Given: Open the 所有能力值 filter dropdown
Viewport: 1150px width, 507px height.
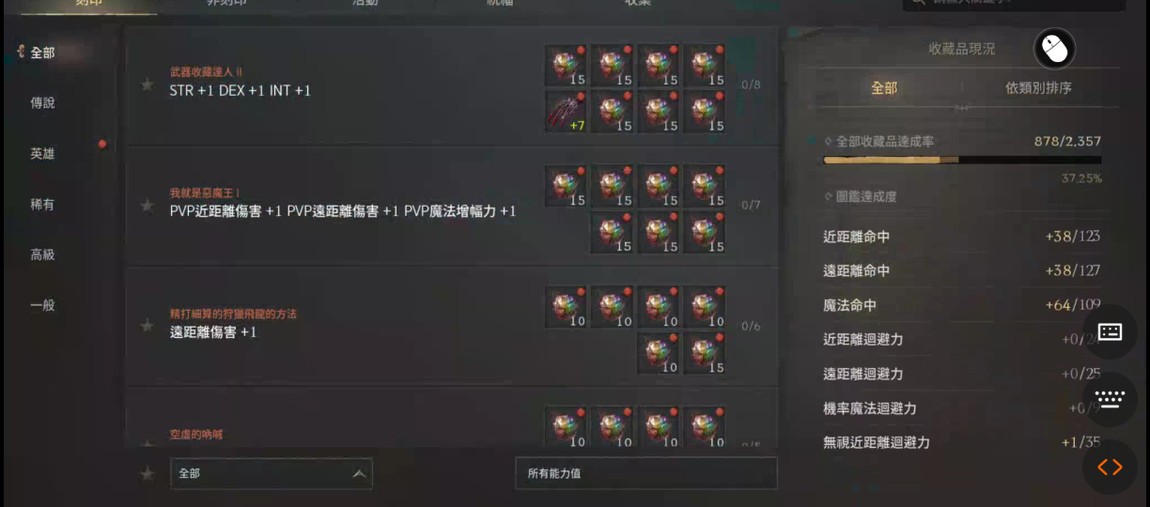Looking at the screenshot, I should point(646,474).
